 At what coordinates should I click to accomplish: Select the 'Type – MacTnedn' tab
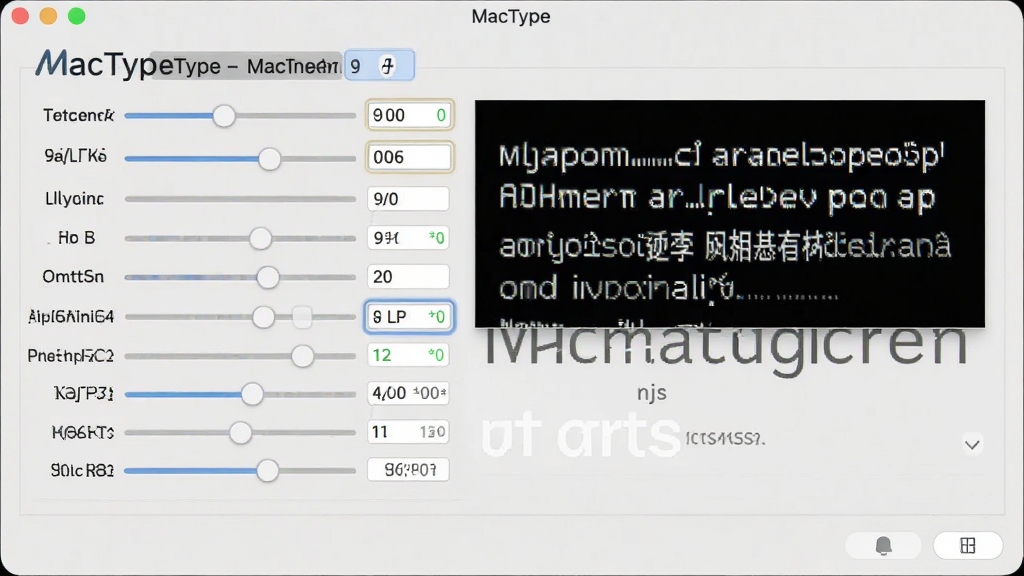tap(247, 66)
